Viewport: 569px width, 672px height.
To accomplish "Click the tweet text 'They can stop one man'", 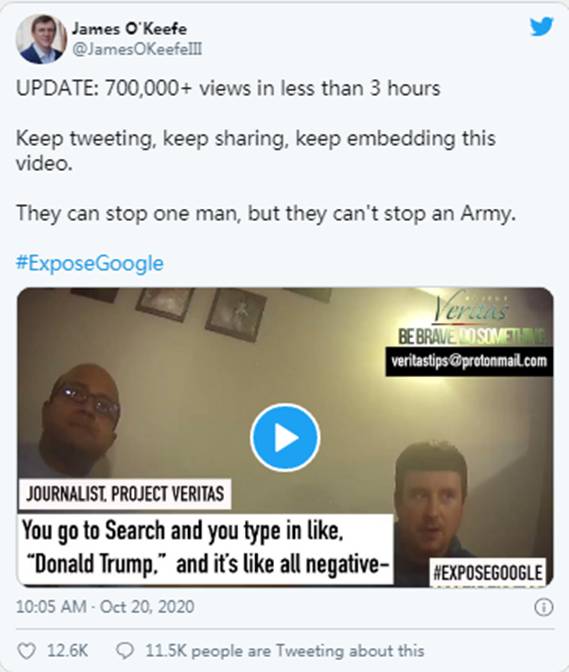I will [266, 213].
